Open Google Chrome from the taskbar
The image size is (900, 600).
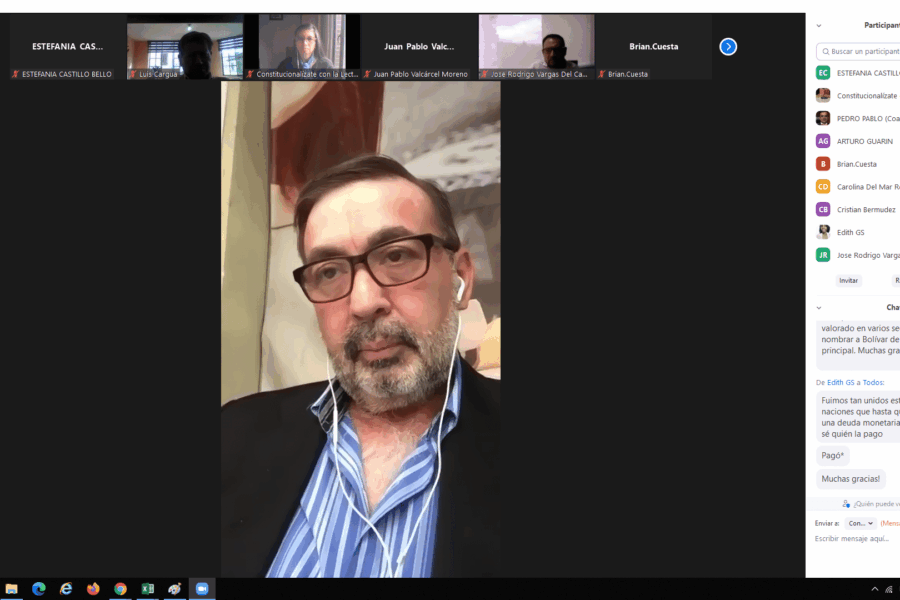[120, 589]
